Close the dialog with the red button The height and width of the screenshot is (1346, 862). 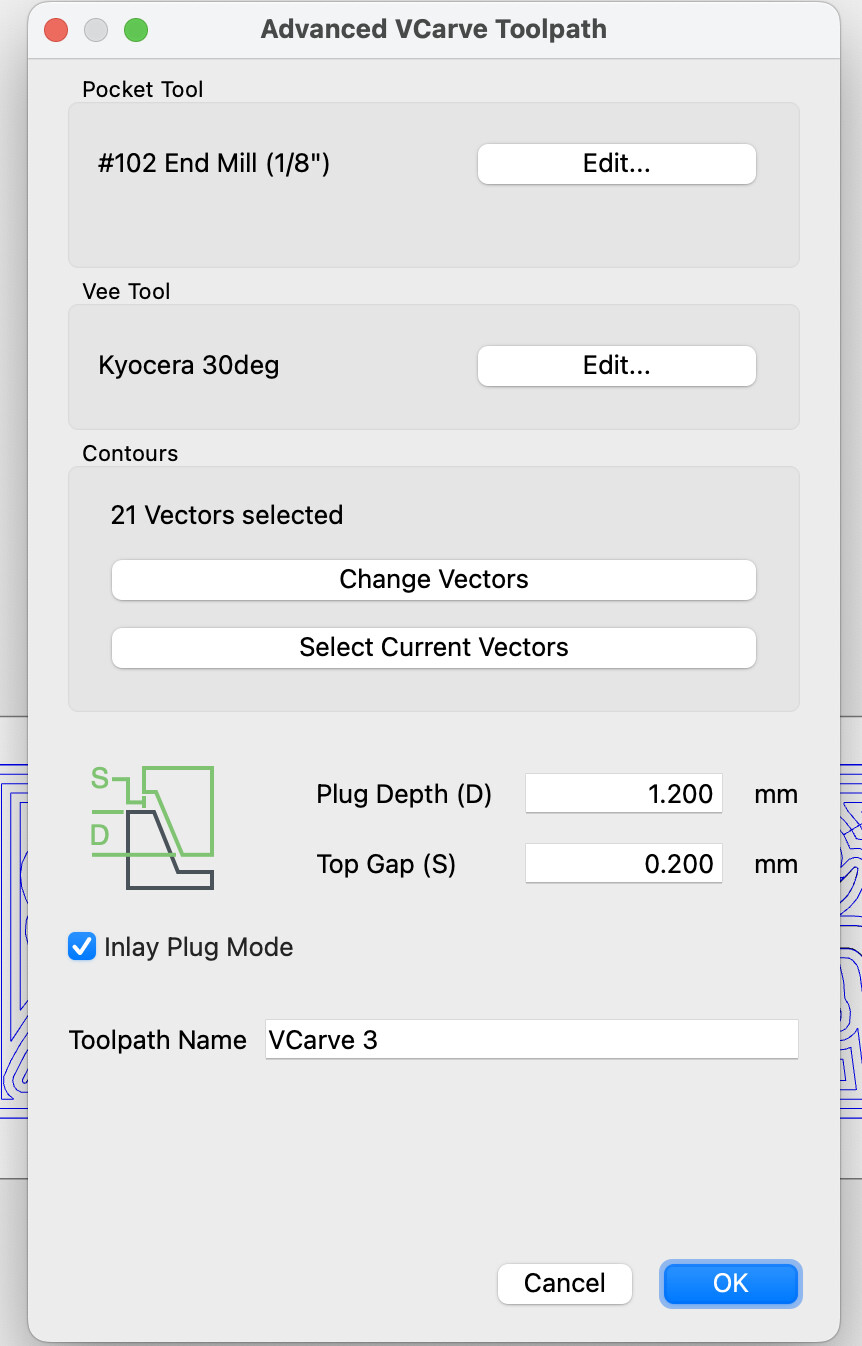click(x=56, y=30)
